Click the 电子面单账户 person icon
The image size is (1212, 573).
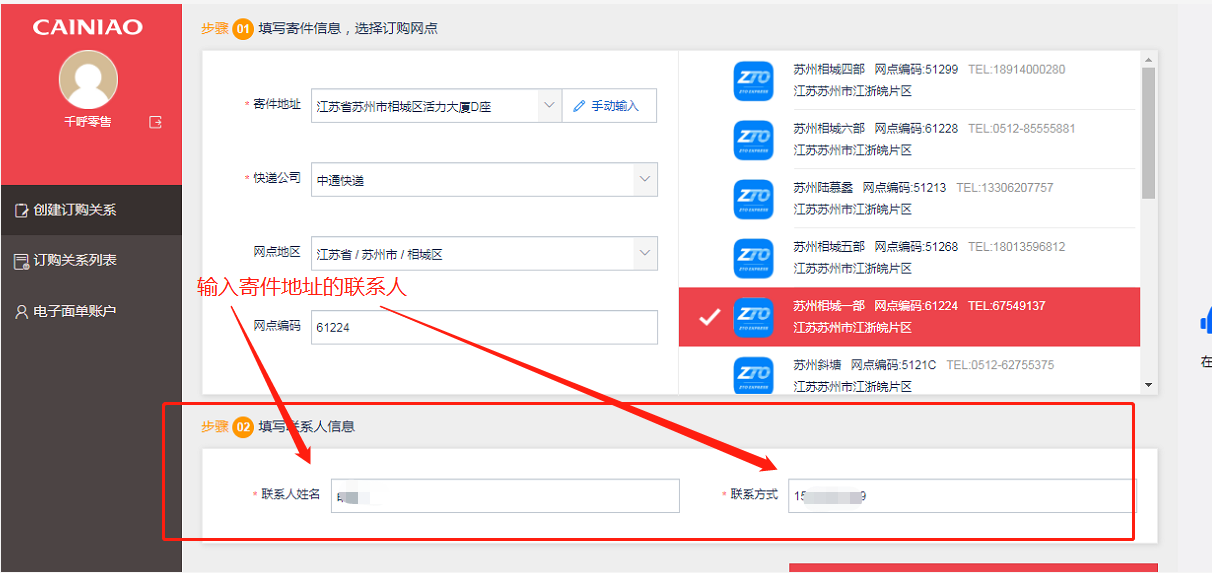point(21,312)
